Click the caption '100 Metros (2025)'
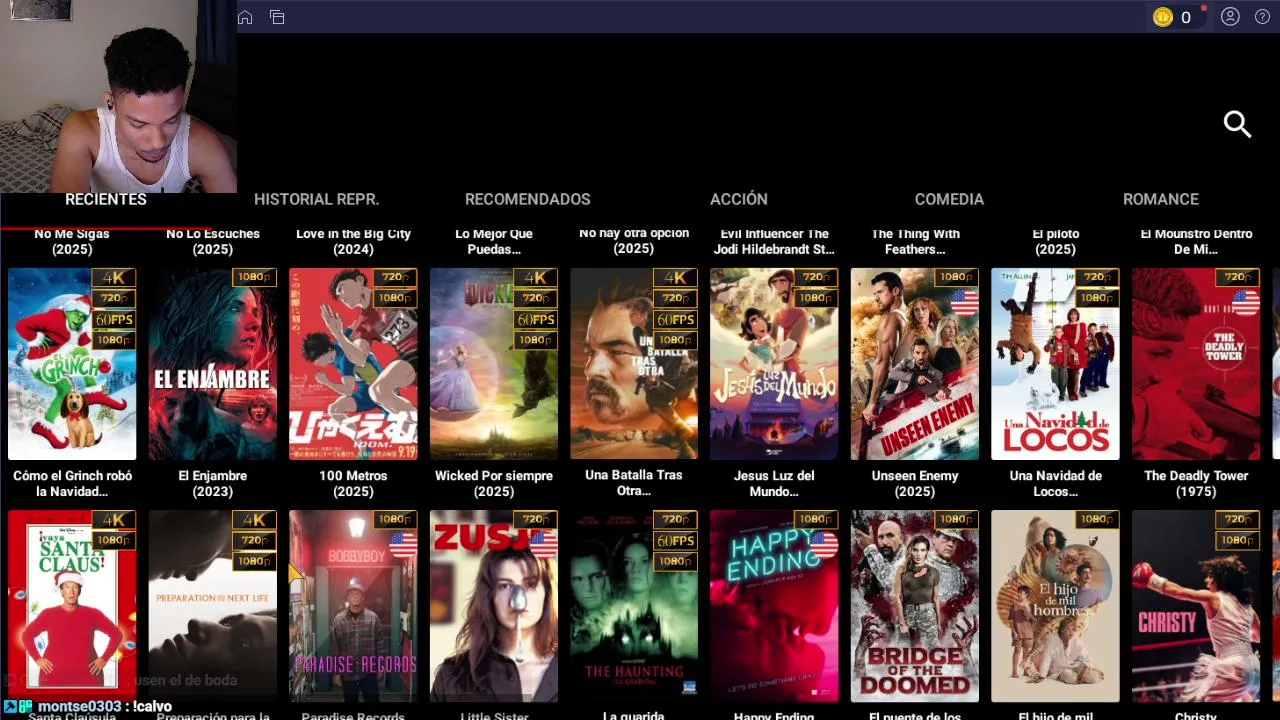The image size is (1280, 720). [x=353, y=483]
